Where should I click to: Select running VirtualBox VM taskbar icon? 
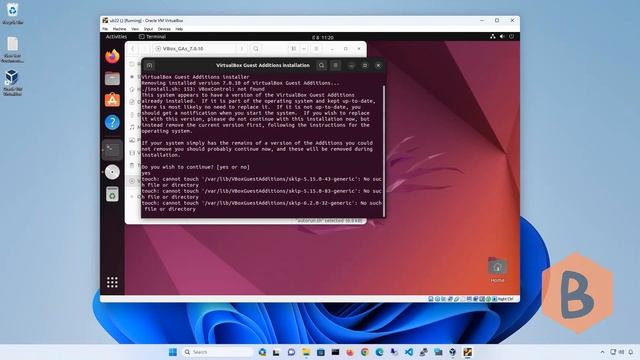467,352
